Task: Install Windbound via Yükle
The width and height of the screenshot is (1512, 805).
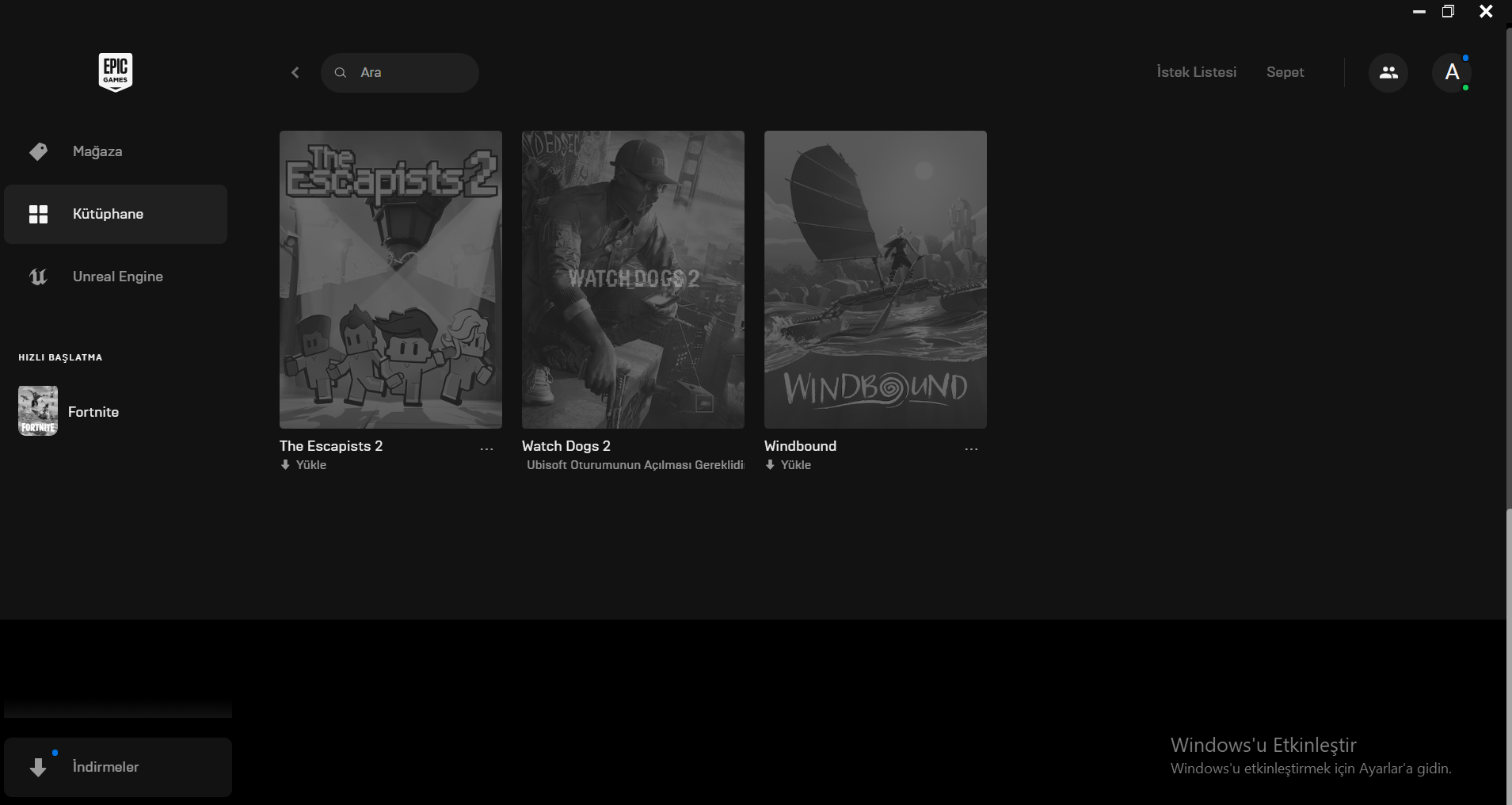Action: pos(788,465)
